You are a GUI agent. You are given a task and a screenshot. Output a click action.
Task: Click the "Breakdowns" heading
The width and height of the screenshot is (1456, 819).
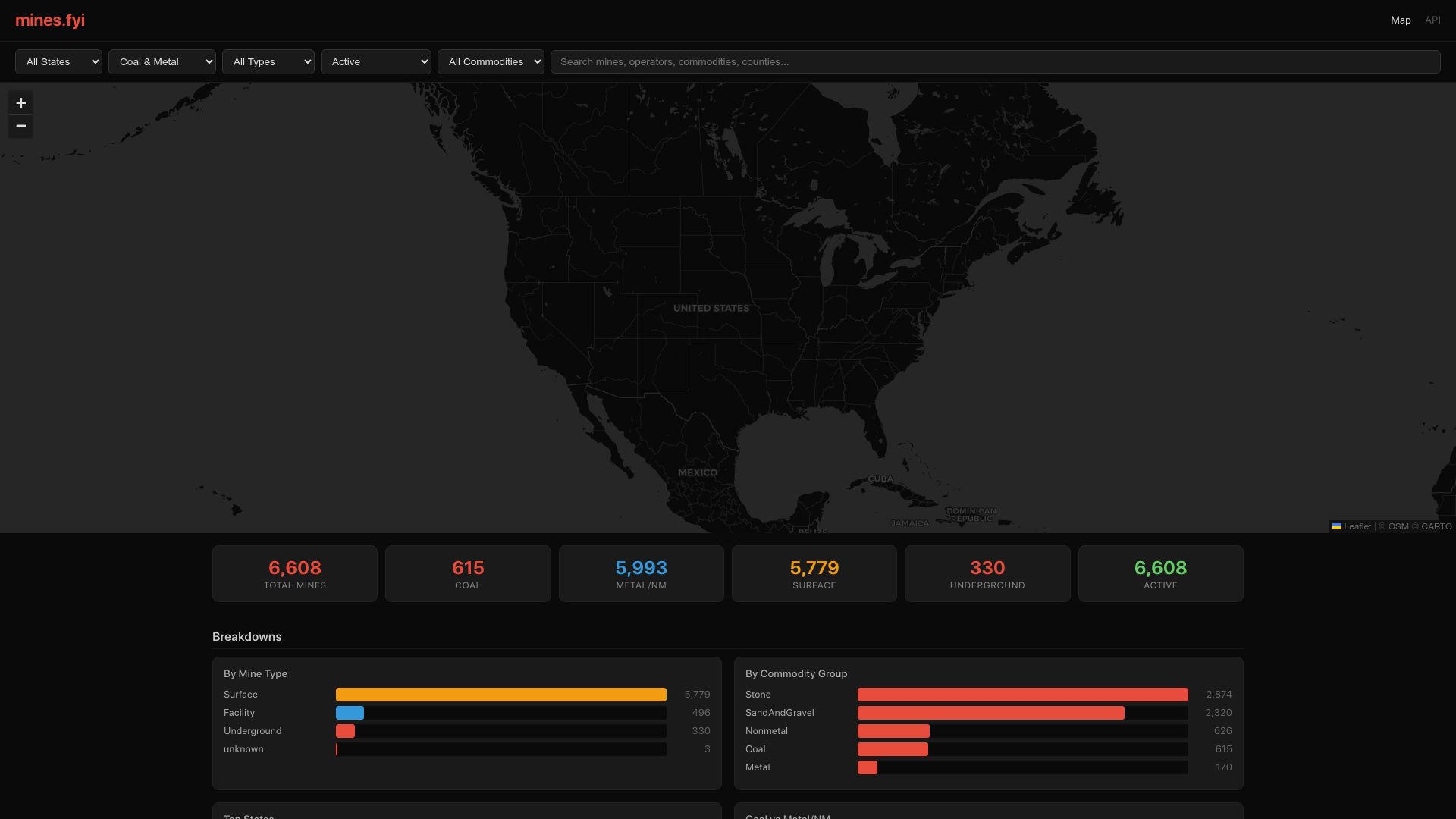(x=246, y=637)
